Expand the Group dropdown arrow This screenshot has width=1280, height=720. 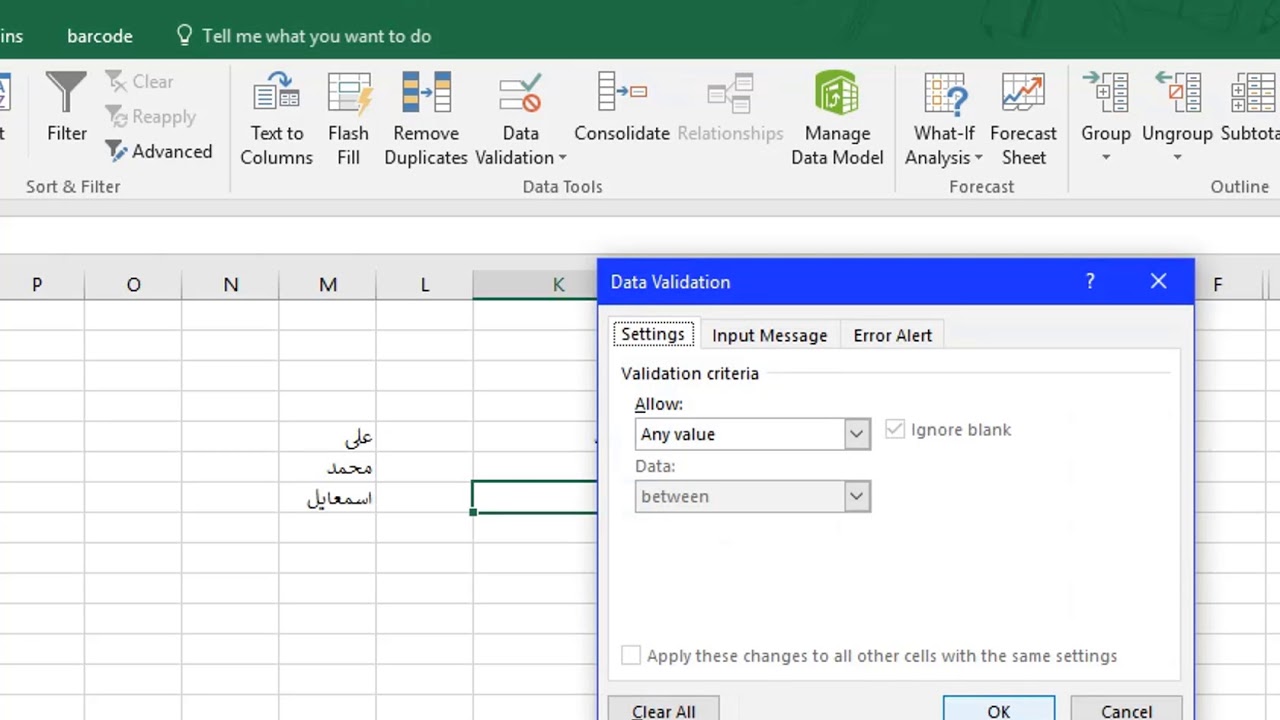[x=1106, y=158]
